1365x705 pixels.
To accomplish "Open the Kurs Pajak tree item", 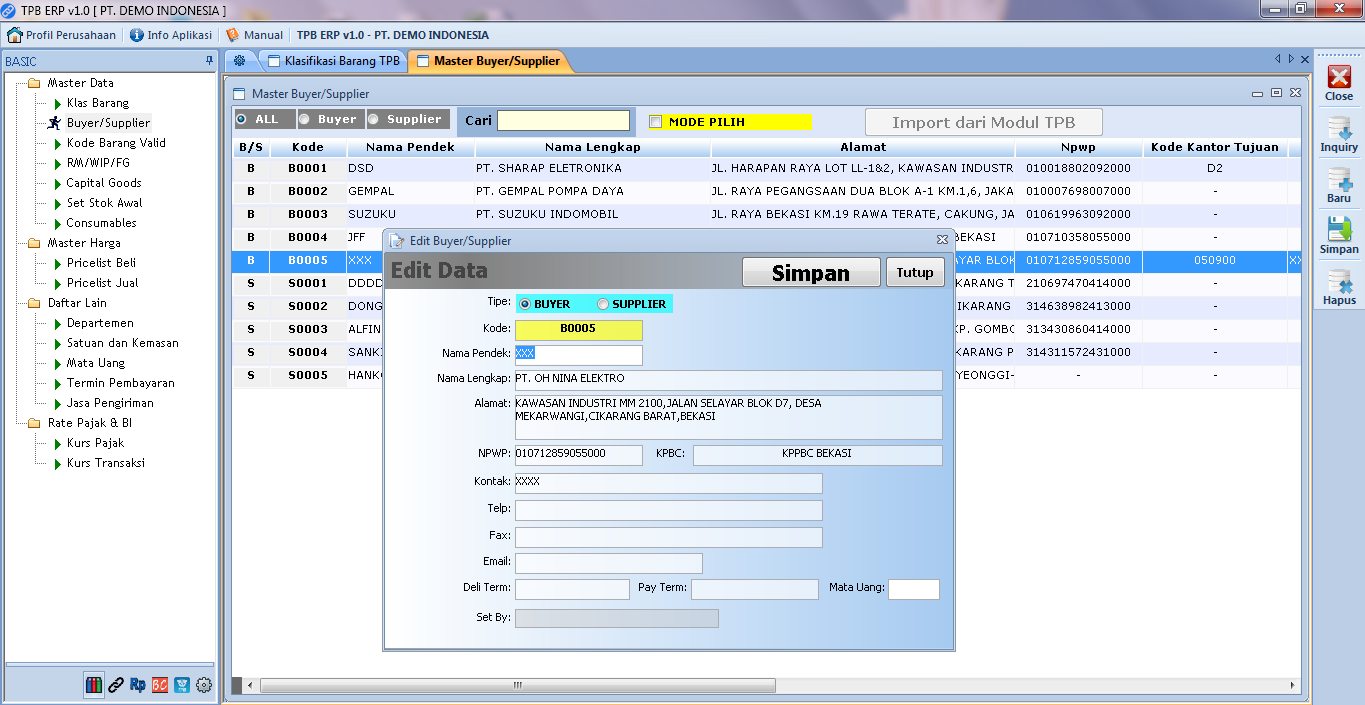I will pos(95,443).
